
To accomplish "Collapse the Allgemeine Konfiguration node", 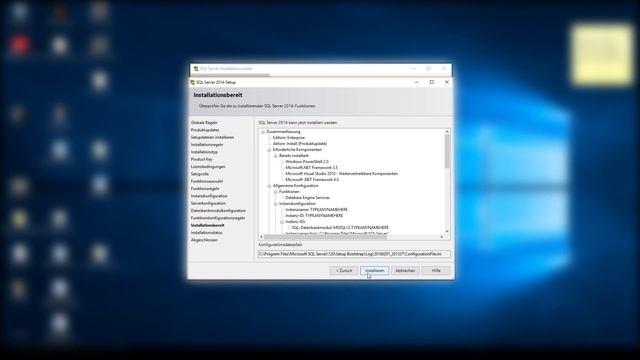I will (x=269, y=186).
